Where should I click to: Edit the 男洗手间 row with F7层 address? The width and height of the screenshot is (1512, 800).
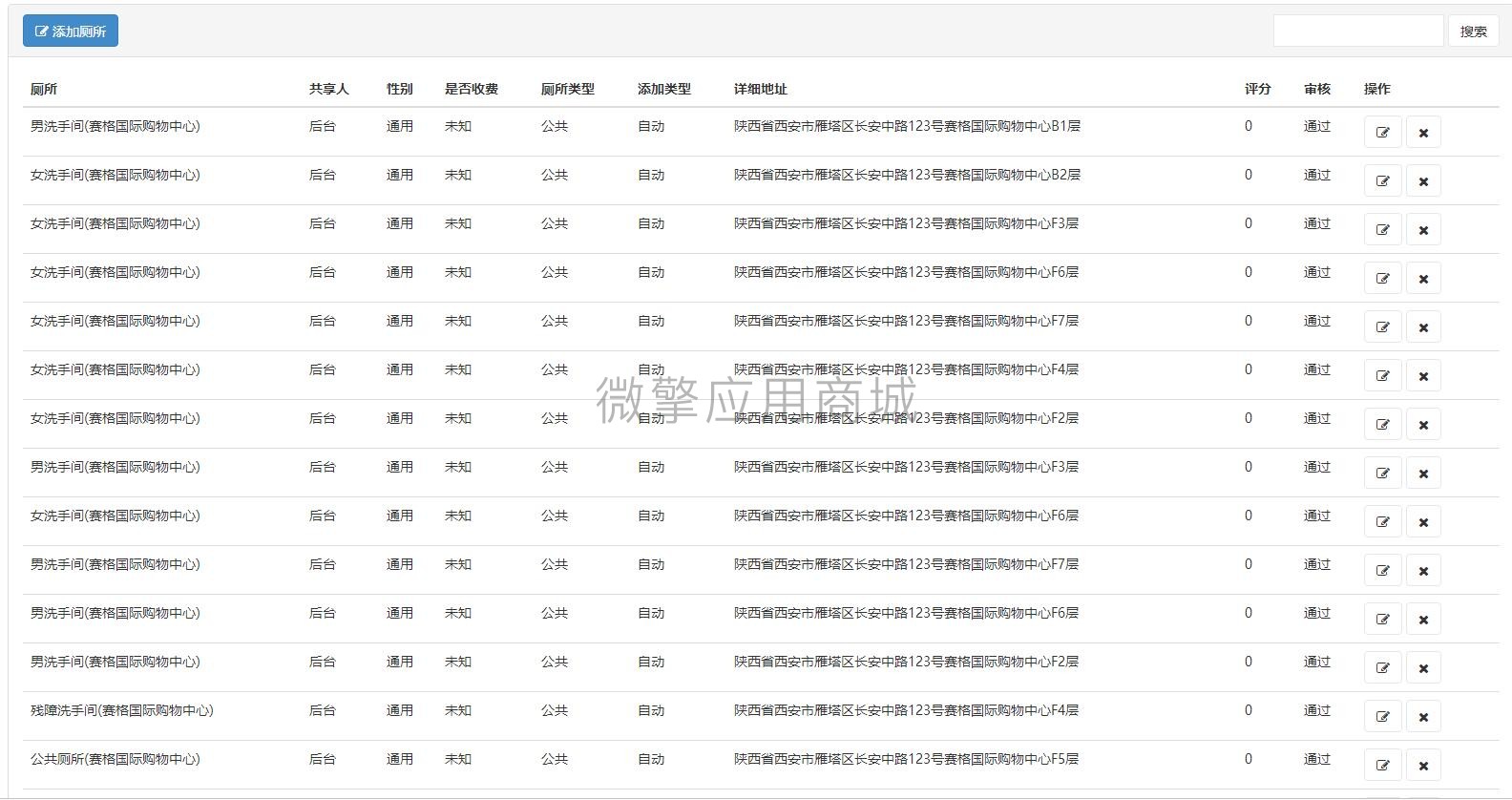(x=1382, y=571)
